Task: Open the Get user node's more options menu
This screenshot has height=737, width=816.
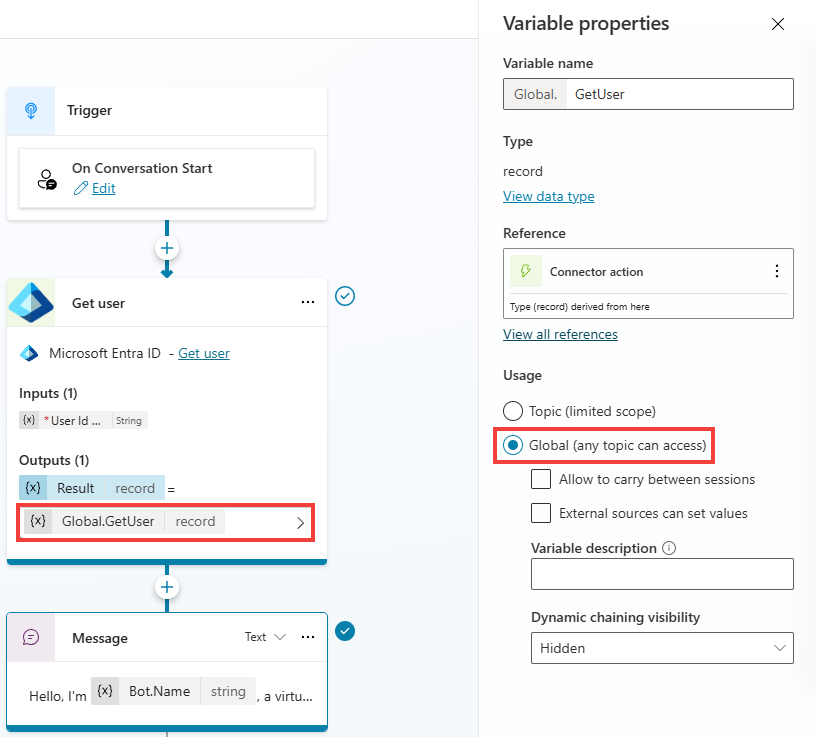Action: (x=308, y=302)
